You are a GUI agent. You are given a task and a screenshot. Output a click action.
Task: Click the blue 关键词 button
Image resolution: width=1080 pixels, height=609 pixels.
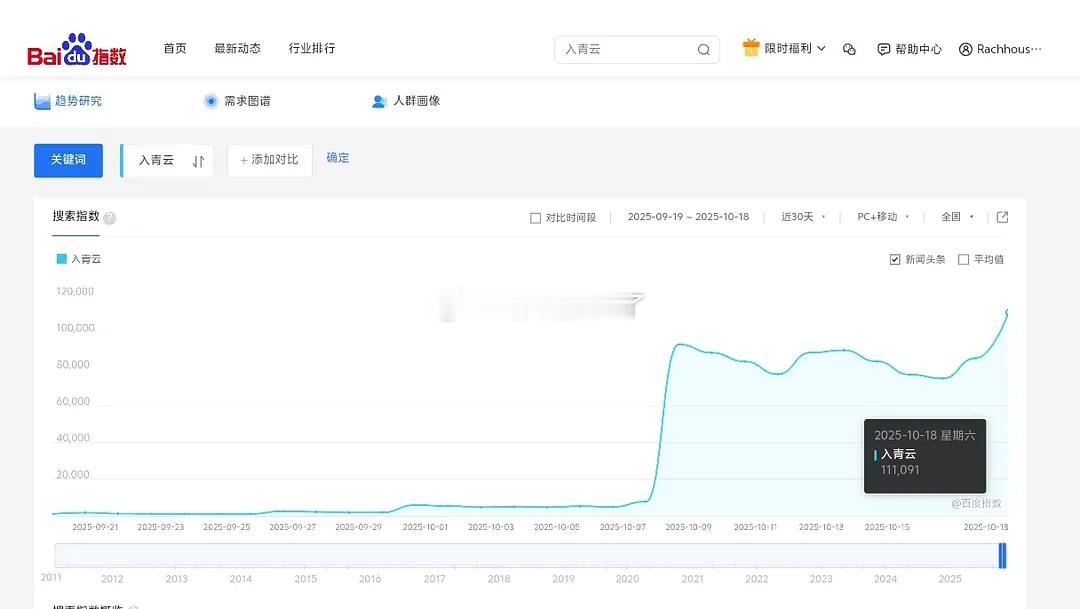point(68,161)
